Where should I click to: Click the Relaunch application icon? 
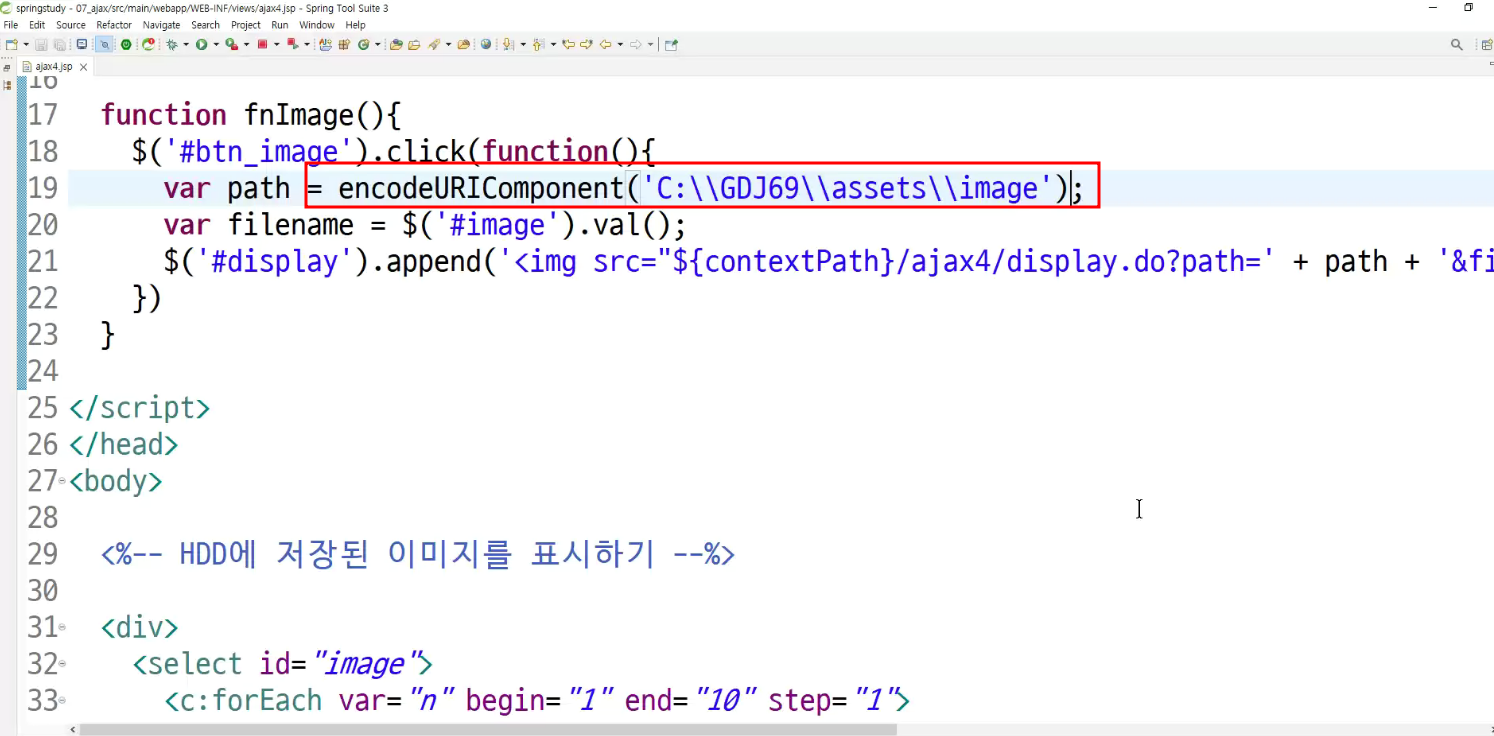pos(149,44)
